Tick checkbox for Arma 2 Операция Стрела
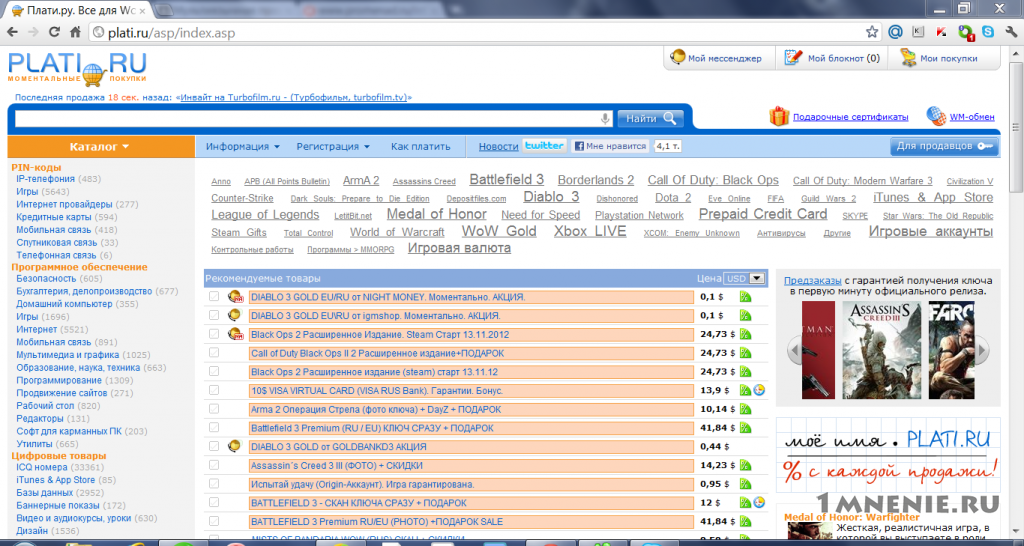 point(214,409)
